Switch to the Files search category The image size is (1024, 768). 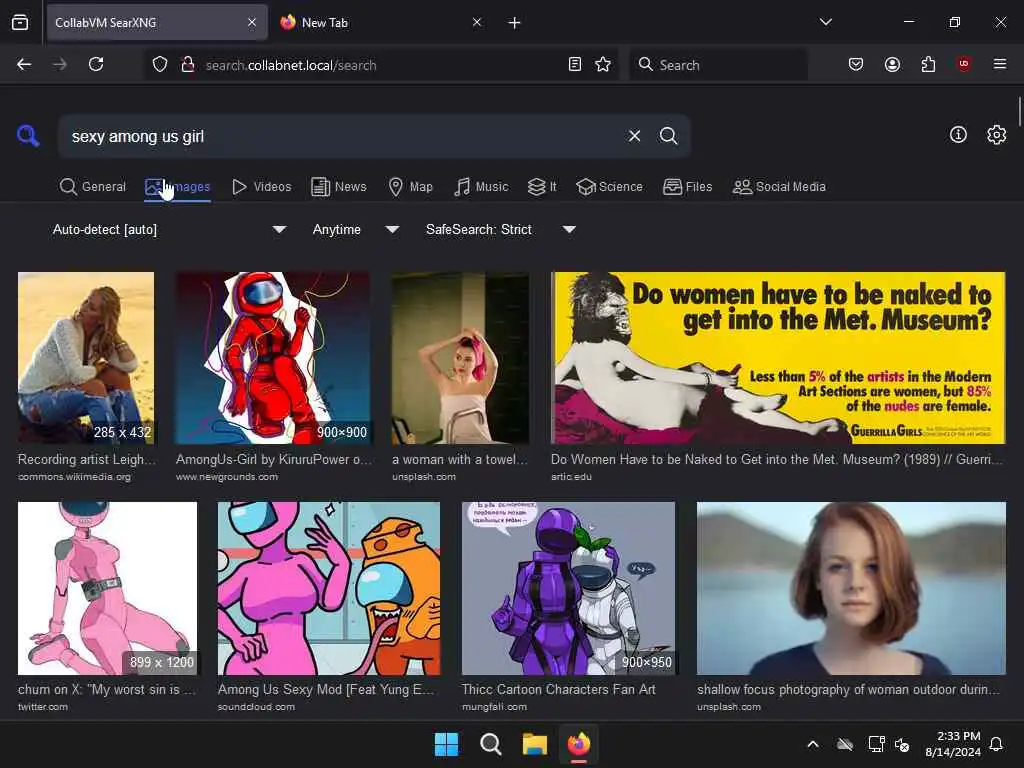[687, 187]
